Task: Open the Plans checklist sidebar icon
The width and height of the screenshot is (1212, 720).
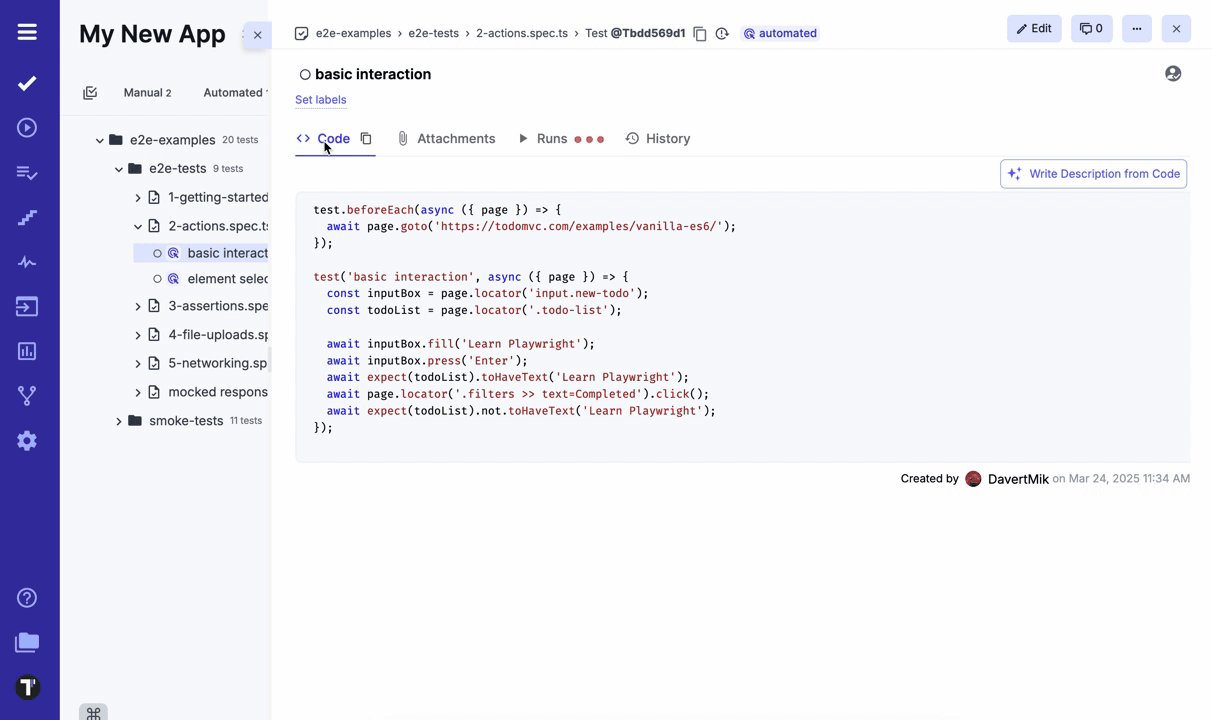Action: point(27,173)
